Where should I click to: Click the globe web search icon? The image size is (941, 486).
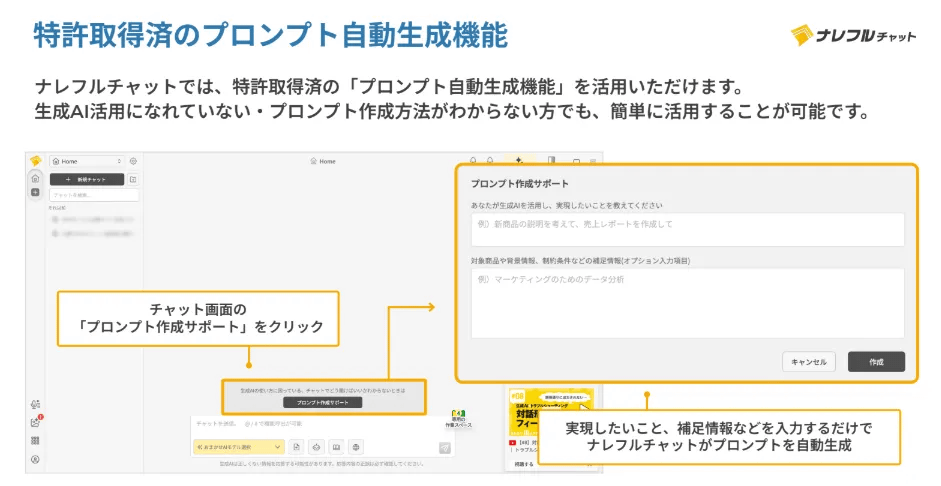coord(357,446)
